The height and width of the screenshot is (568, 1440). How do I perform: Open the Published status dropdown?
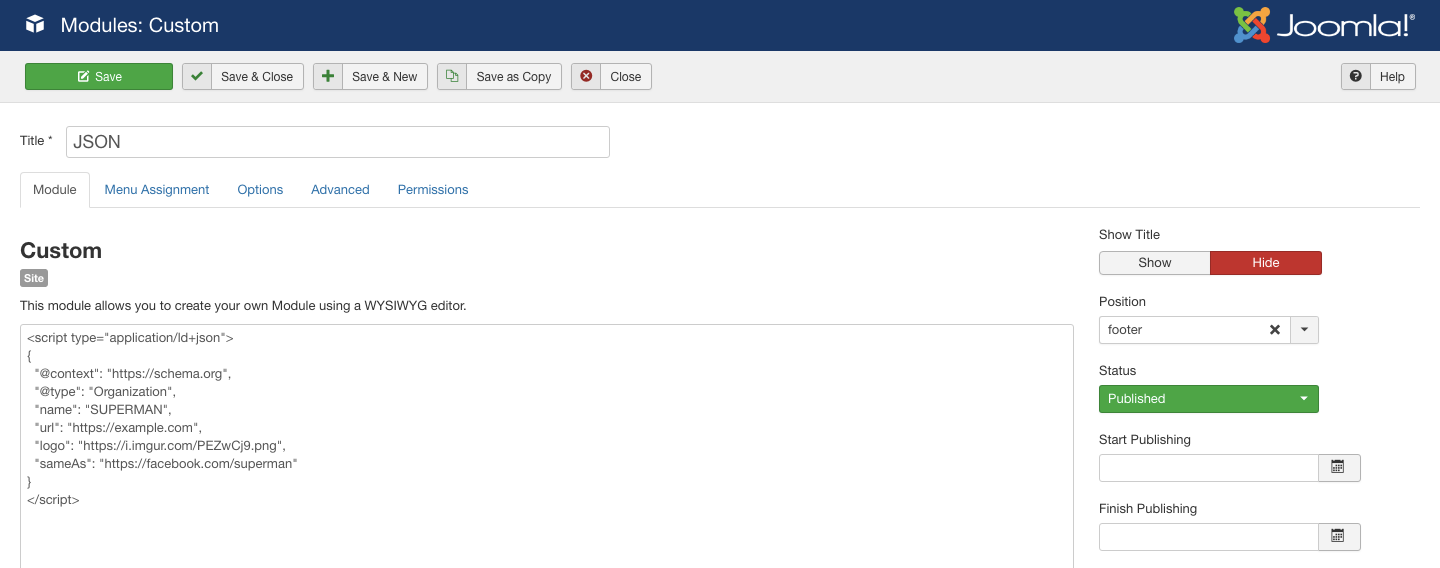click(1209, 399)
